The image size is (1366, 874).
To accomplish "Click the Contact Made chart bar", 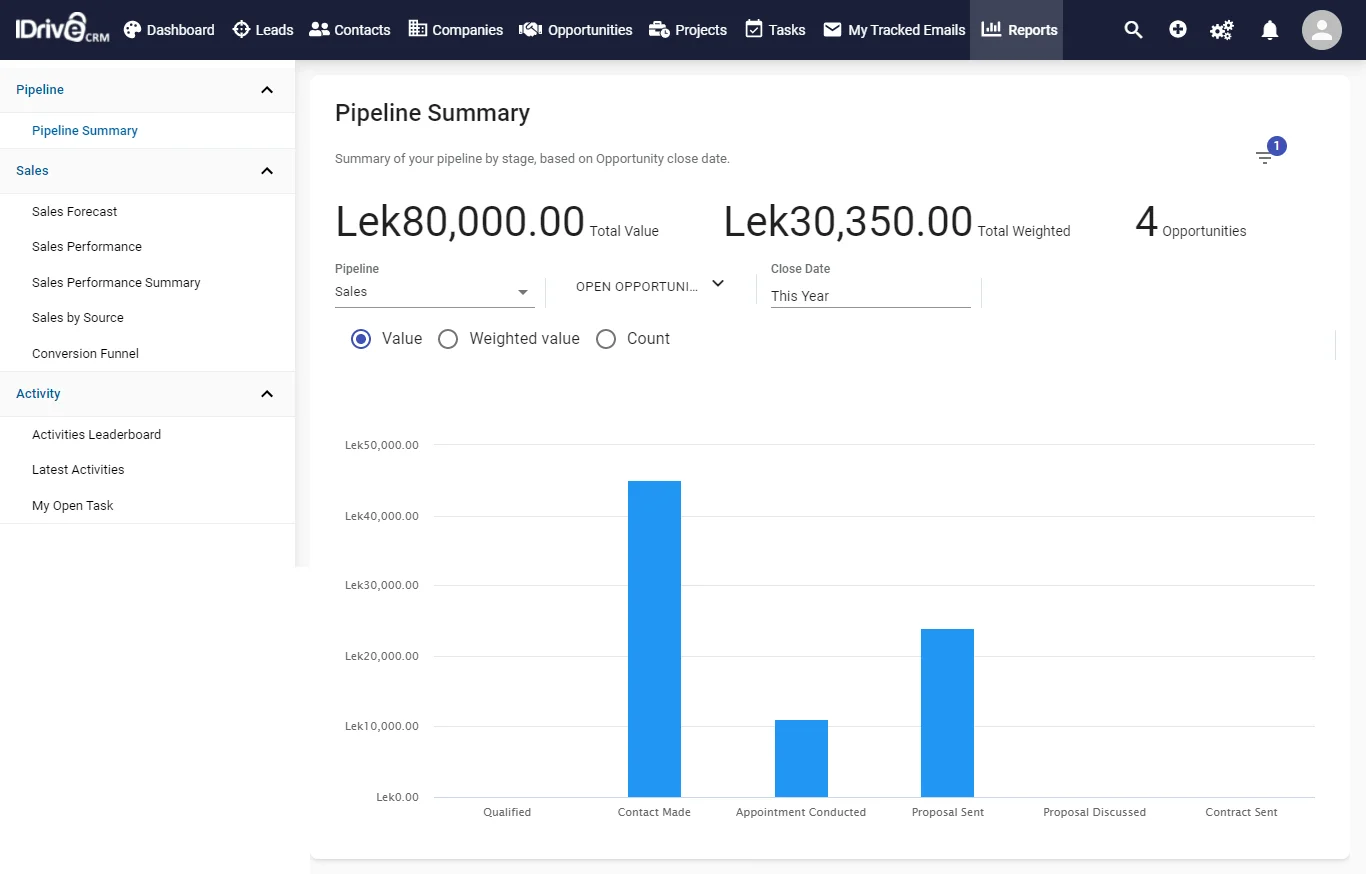I will tap(654, 639).
